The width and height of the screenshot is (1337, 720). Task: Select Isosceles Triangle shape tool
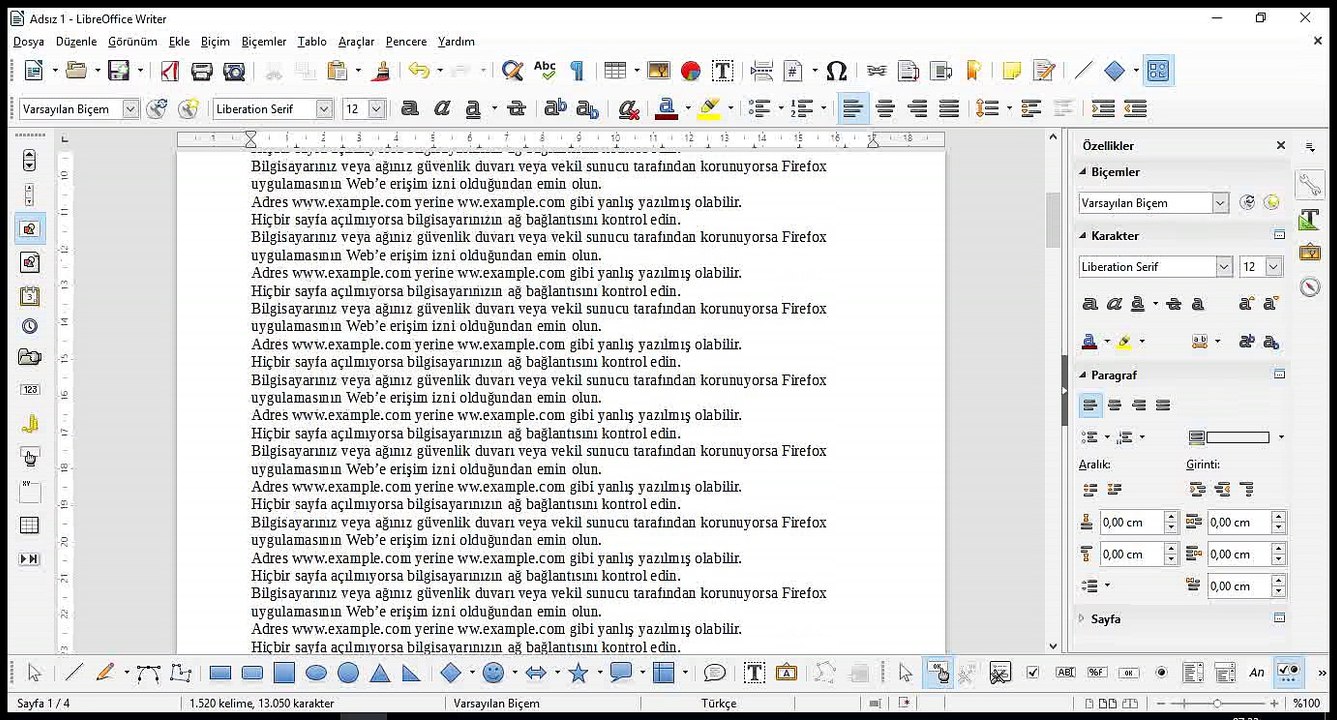[x=380, y=673]
